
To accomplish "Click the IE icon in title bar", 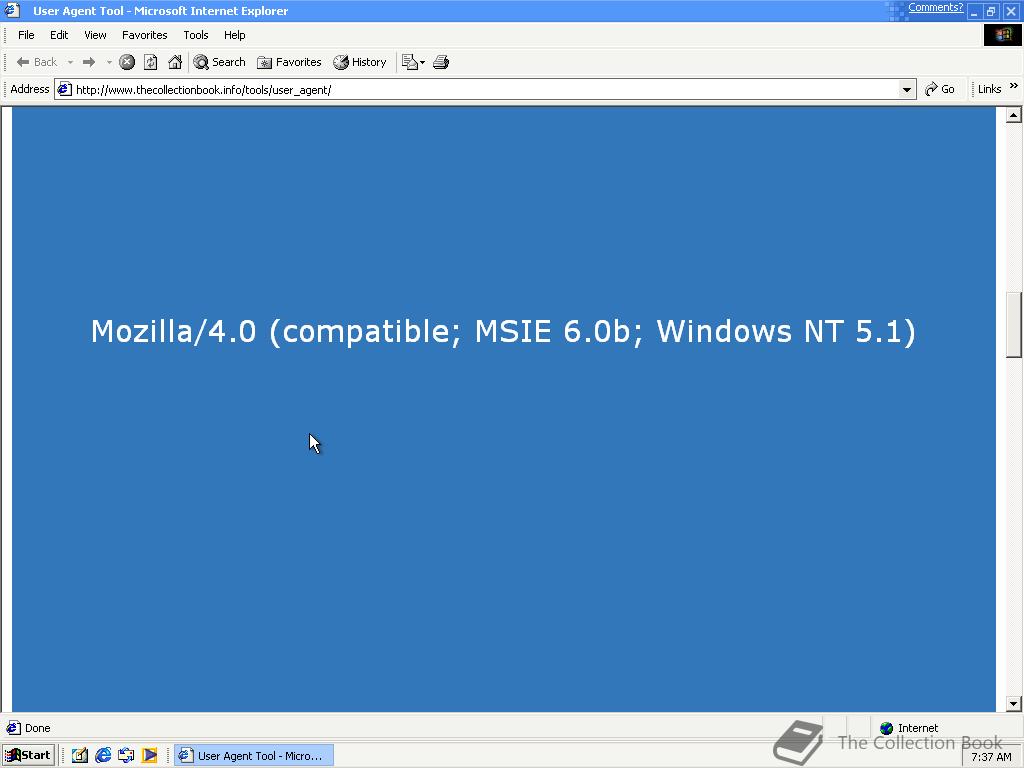I will [x=12, y=10].
